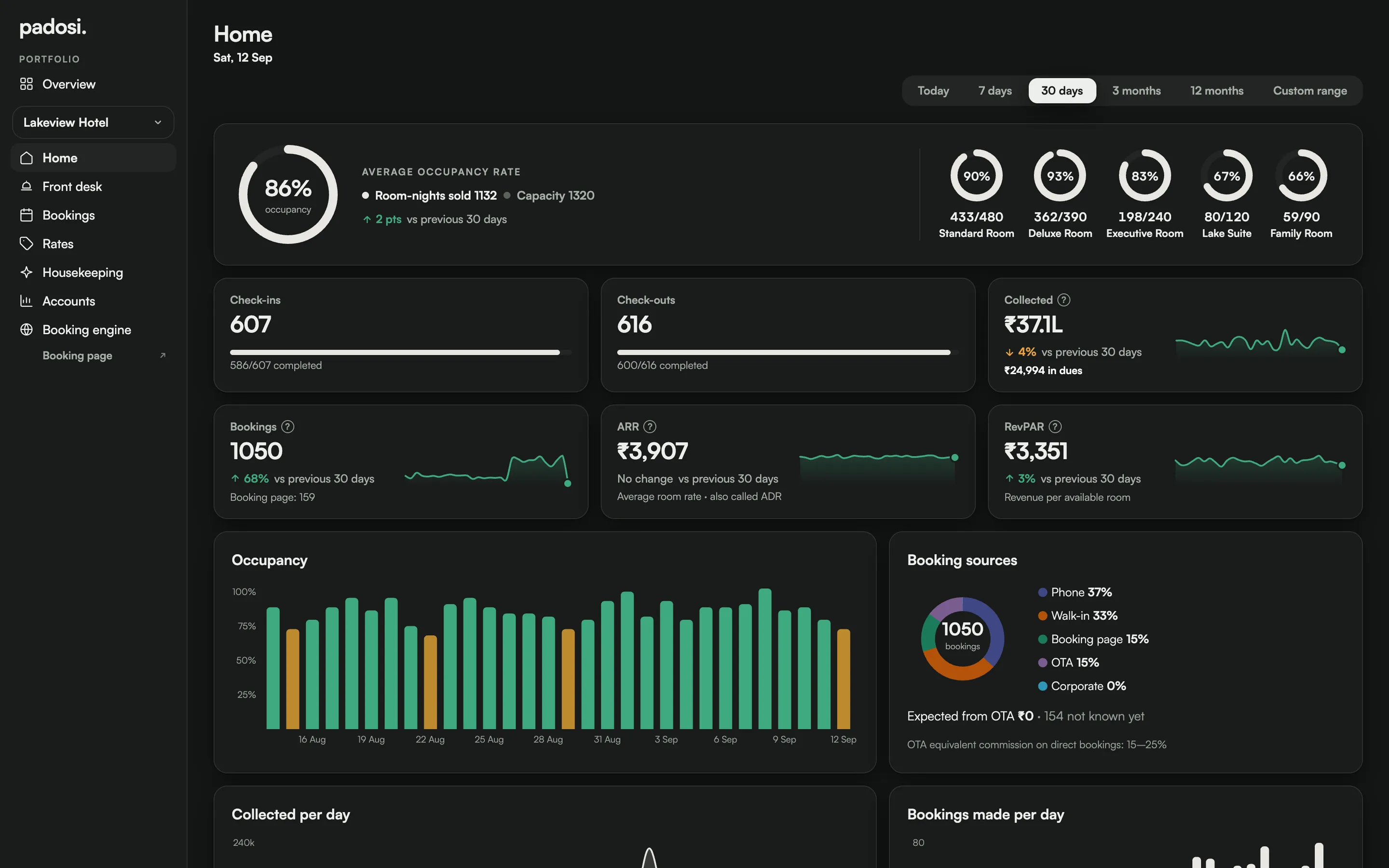Click the padosi. logo
Viewport: 1389px width, 868px height.
click(x=53, y=27)
